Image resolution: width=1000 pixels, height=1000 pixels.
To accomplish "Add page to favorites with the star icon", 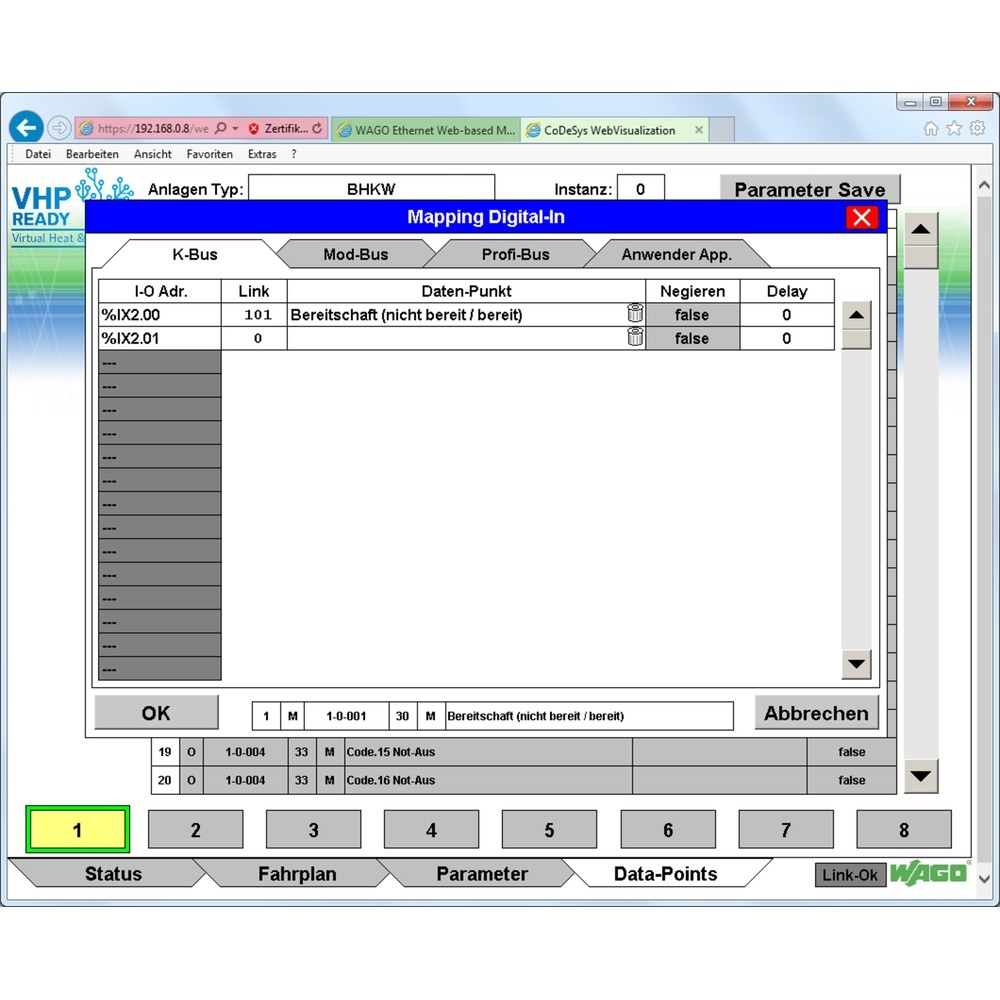I will [x=954, y=128].
